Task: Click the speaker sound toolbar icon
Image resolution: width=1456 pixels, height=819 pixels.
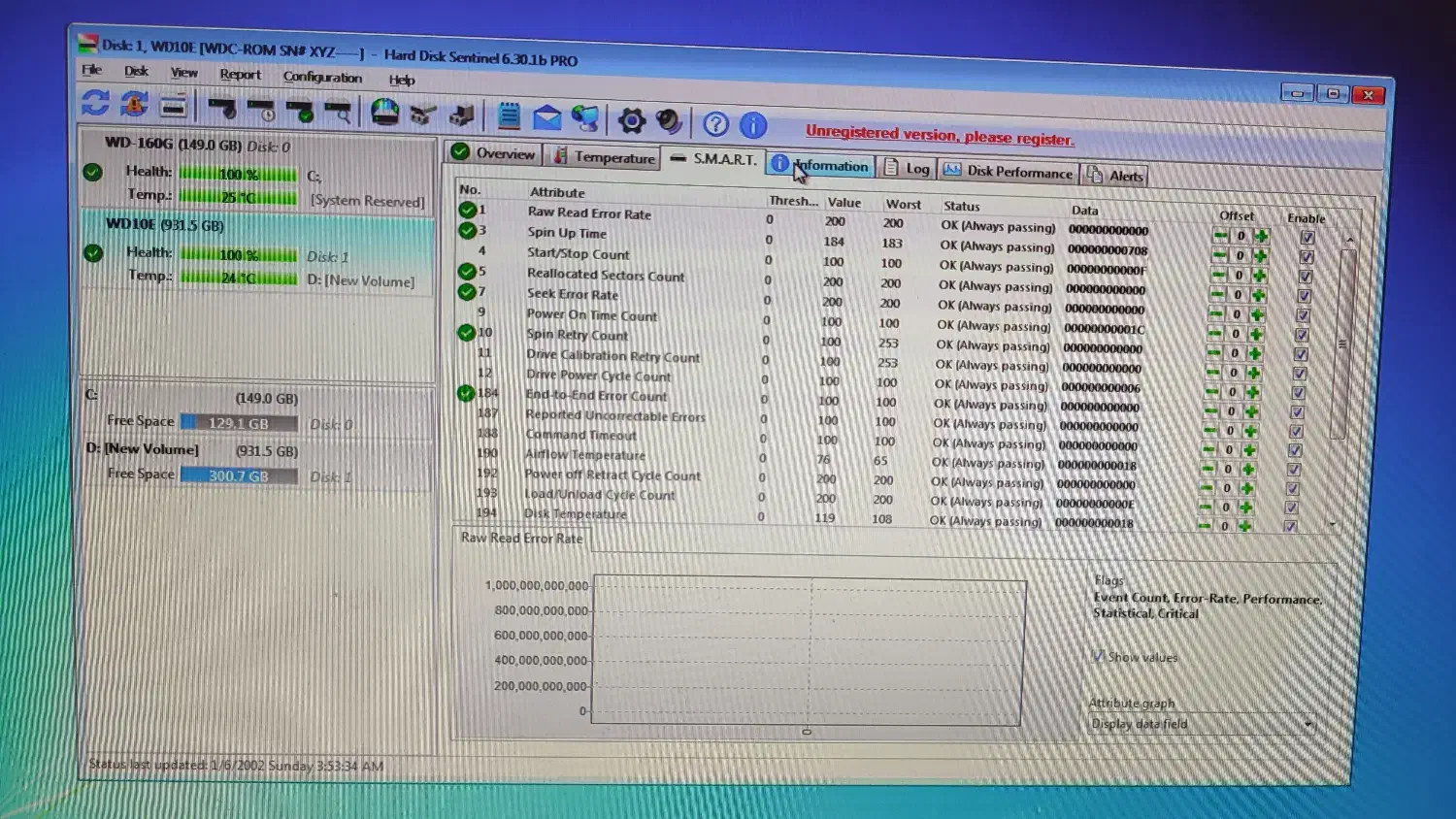Action: pos(669,120)
